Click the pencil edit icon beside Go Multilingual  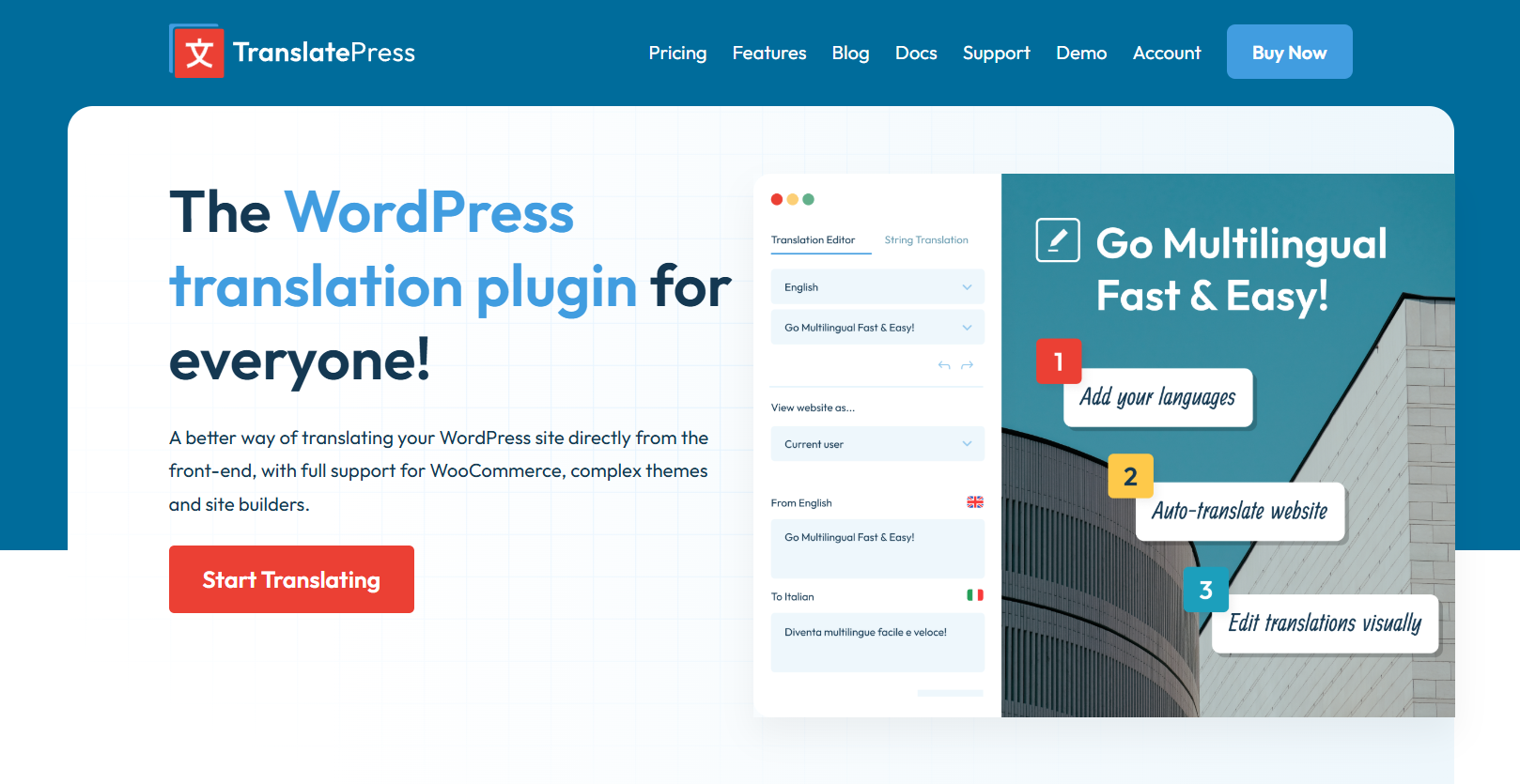[1058, 240]
